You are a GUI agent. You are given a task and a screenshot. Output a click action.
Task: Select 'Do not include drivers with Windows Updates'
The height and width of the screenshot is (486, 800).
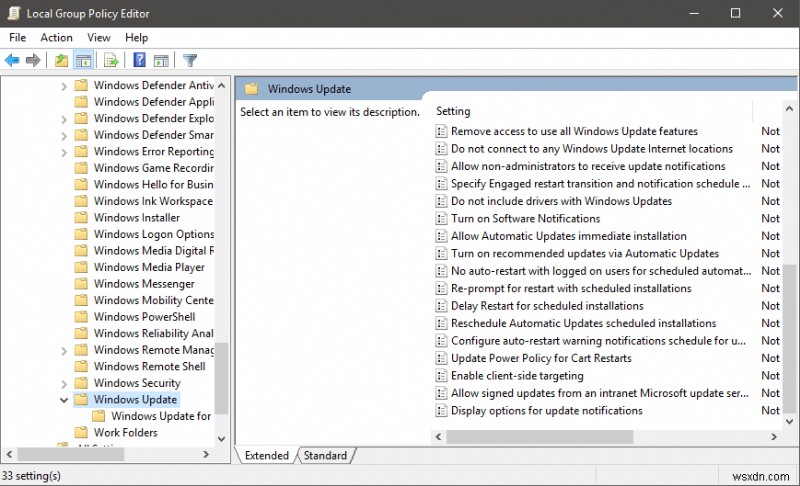point(561,201)
